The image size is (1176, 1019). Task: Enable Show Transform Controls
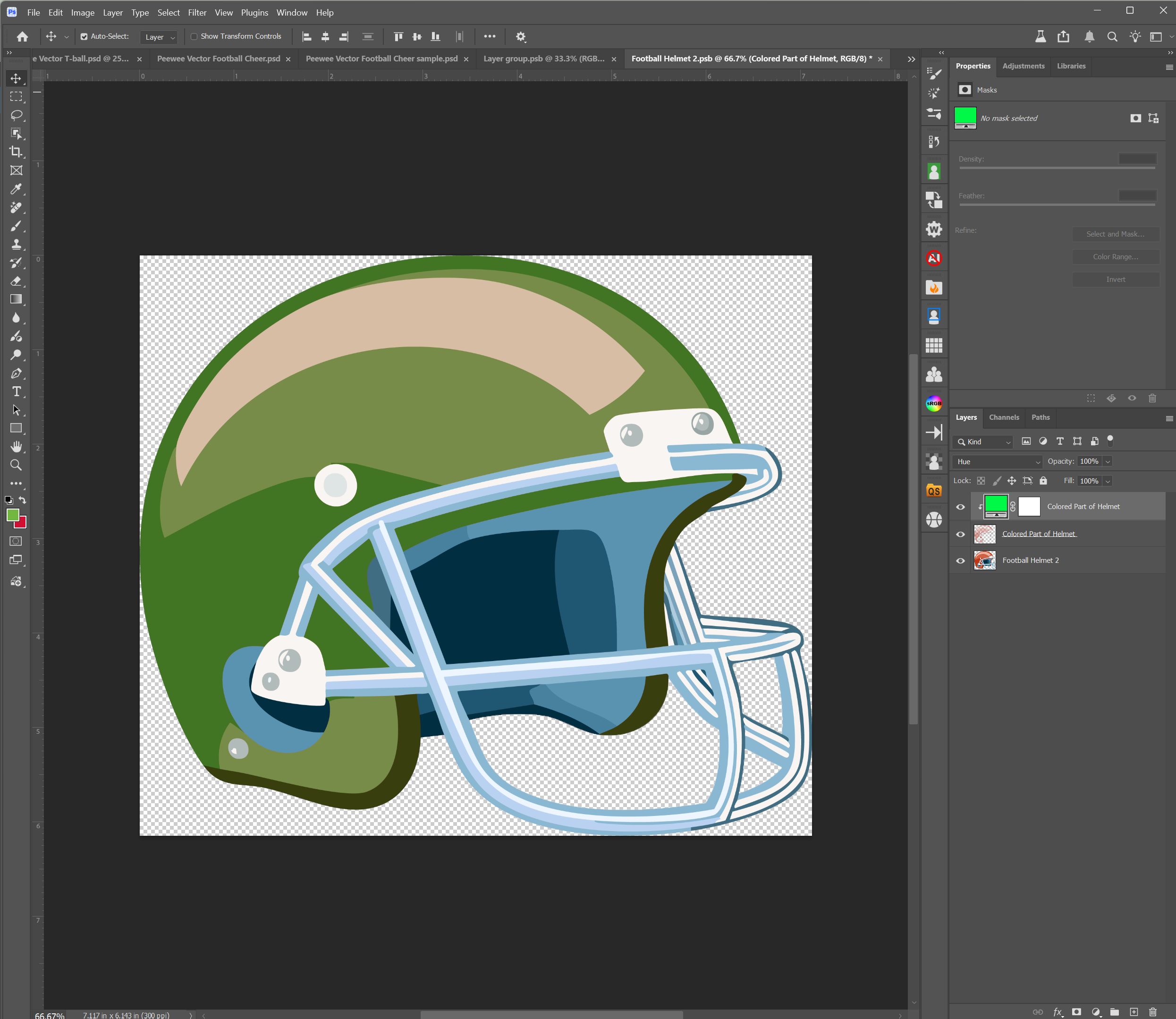click(194, 36)
